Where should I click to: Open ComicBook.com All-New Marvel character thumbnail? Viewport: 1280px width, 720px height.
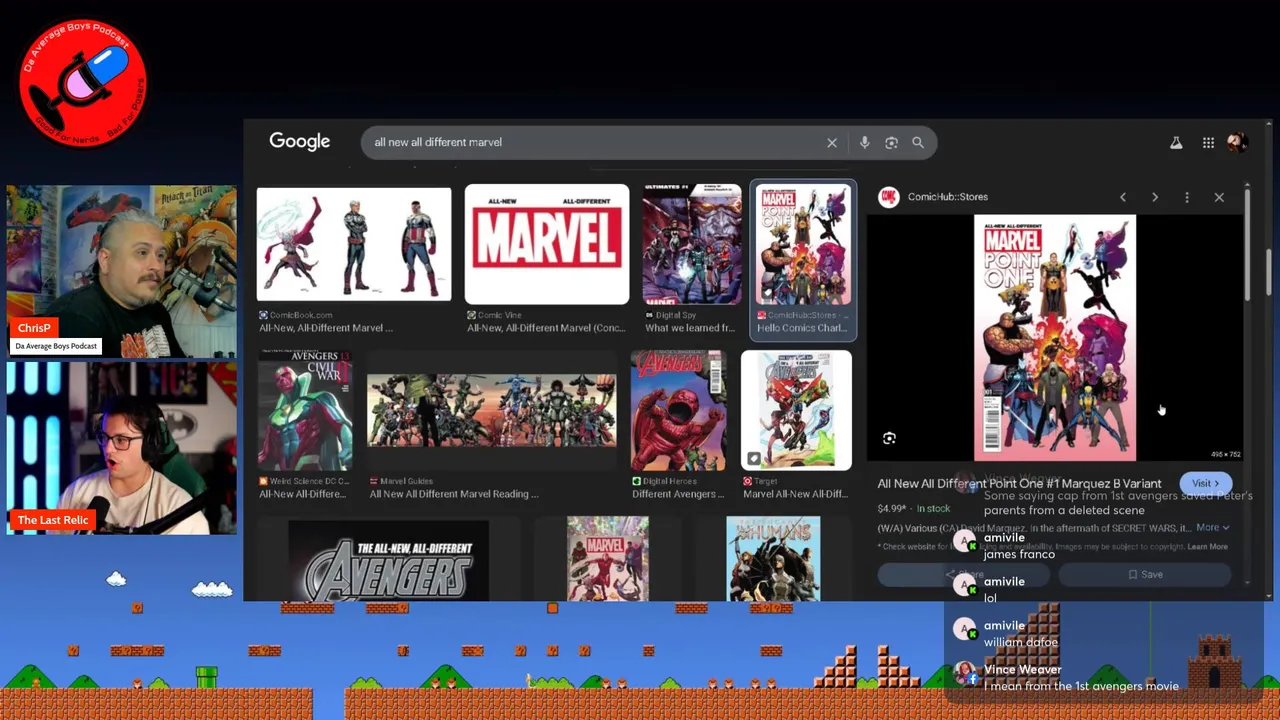coord(354,244)
